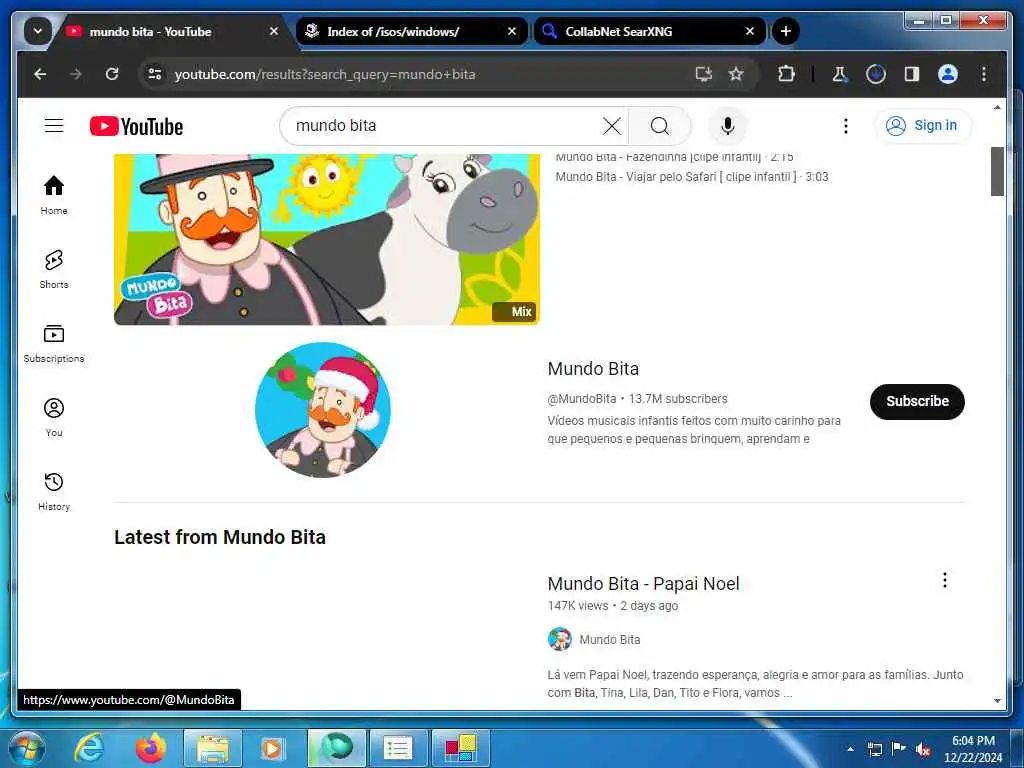Go to YouTube home via logo
The height and width of the screenshot is (768, 1024).
[136, 126]
